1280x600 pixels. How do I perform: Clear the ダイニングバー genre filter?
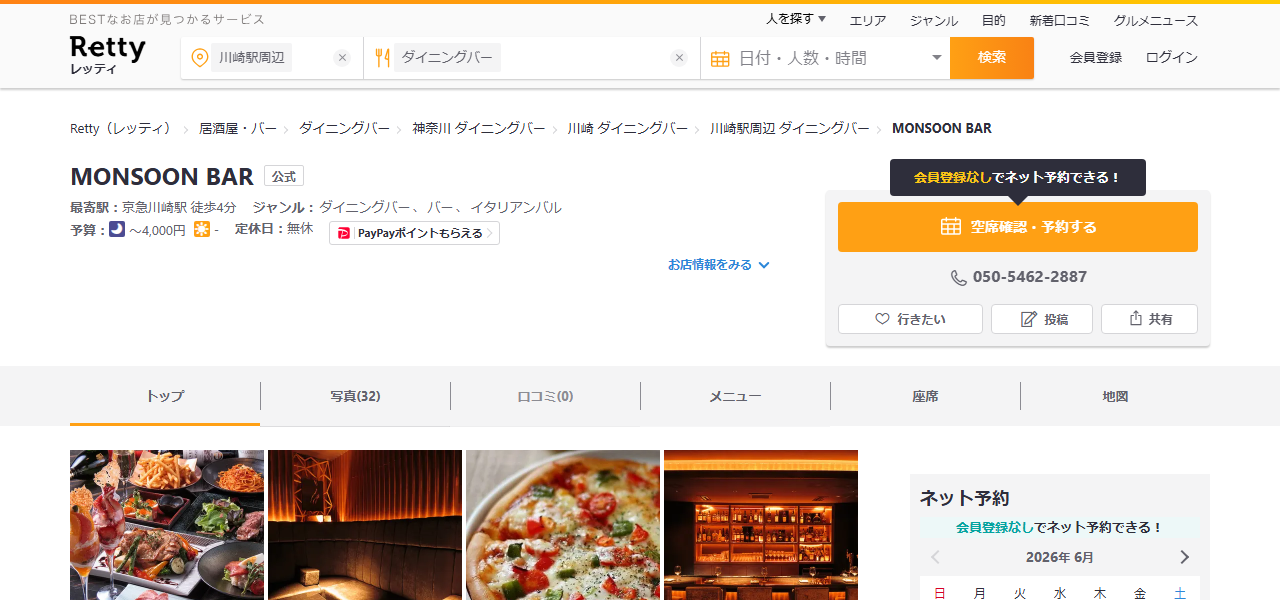[x=679, y=58]
